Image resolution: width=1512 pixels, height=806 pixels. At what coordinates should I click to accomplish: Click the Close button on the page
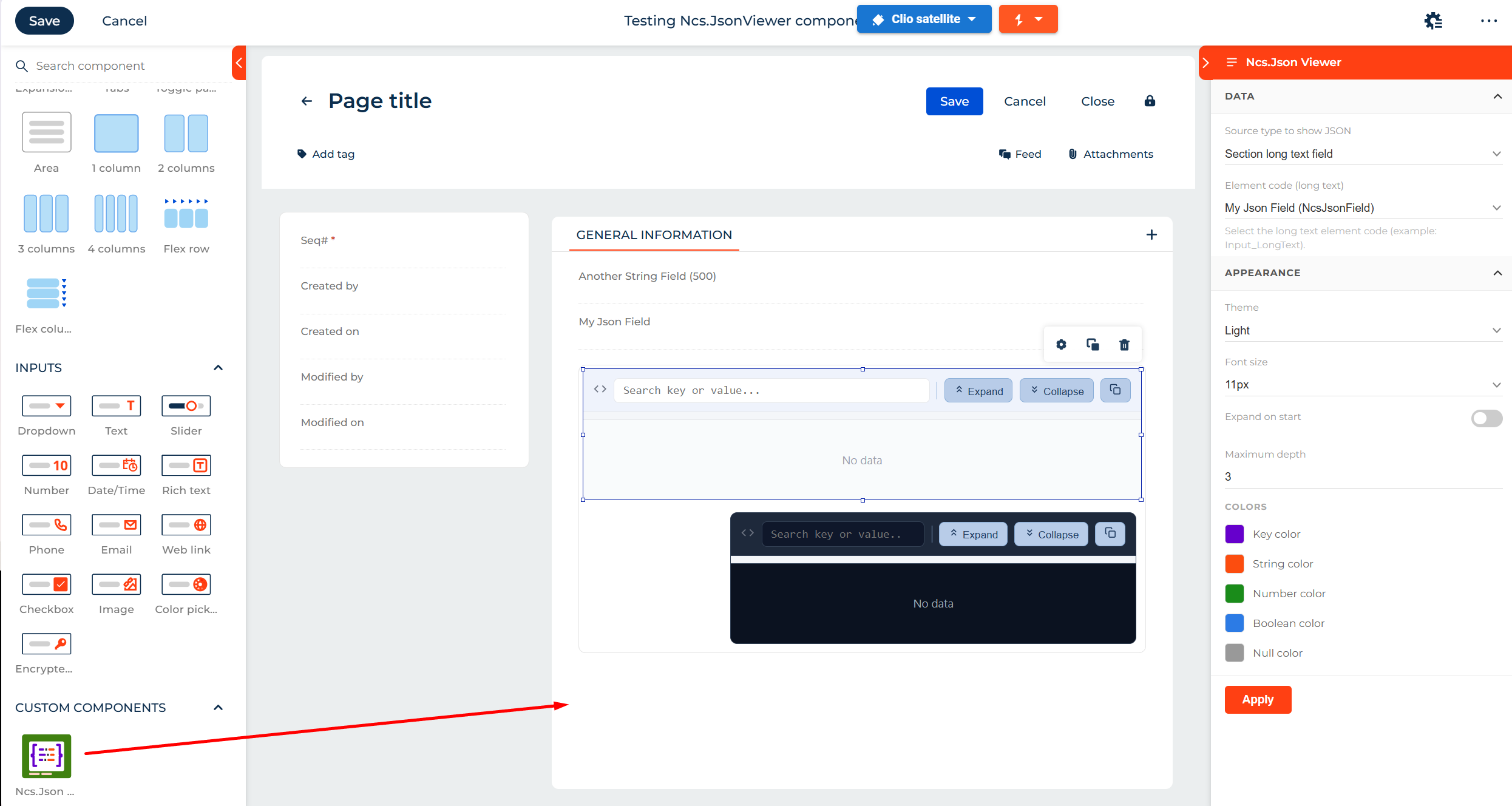tap(1097, 101)
